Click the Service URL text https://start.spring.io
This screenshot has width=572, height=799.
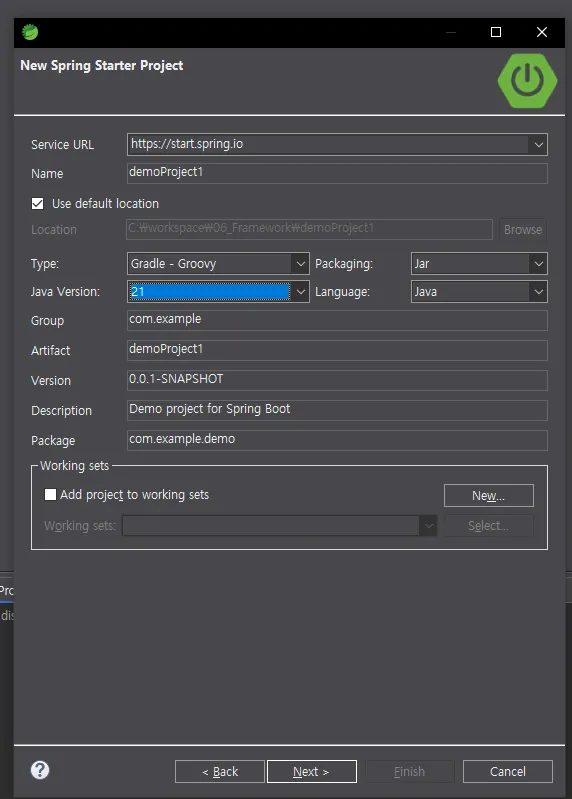pos(187,144)
